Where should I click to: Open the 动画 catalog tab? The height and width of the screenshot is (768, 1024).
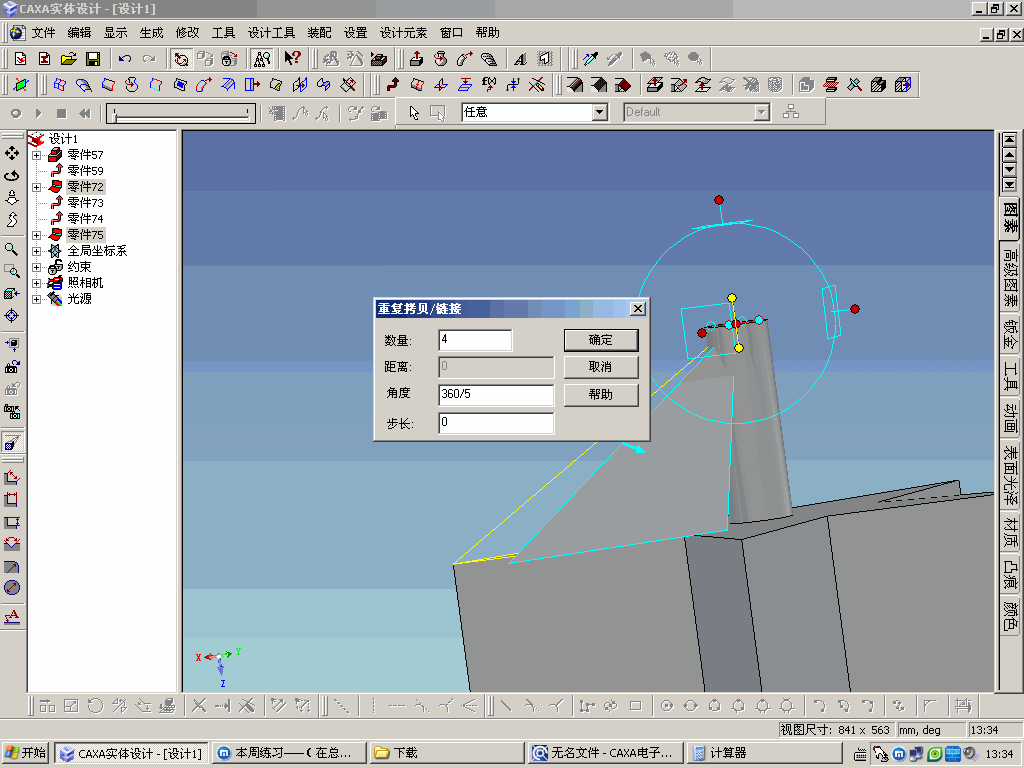point(1010,417)
